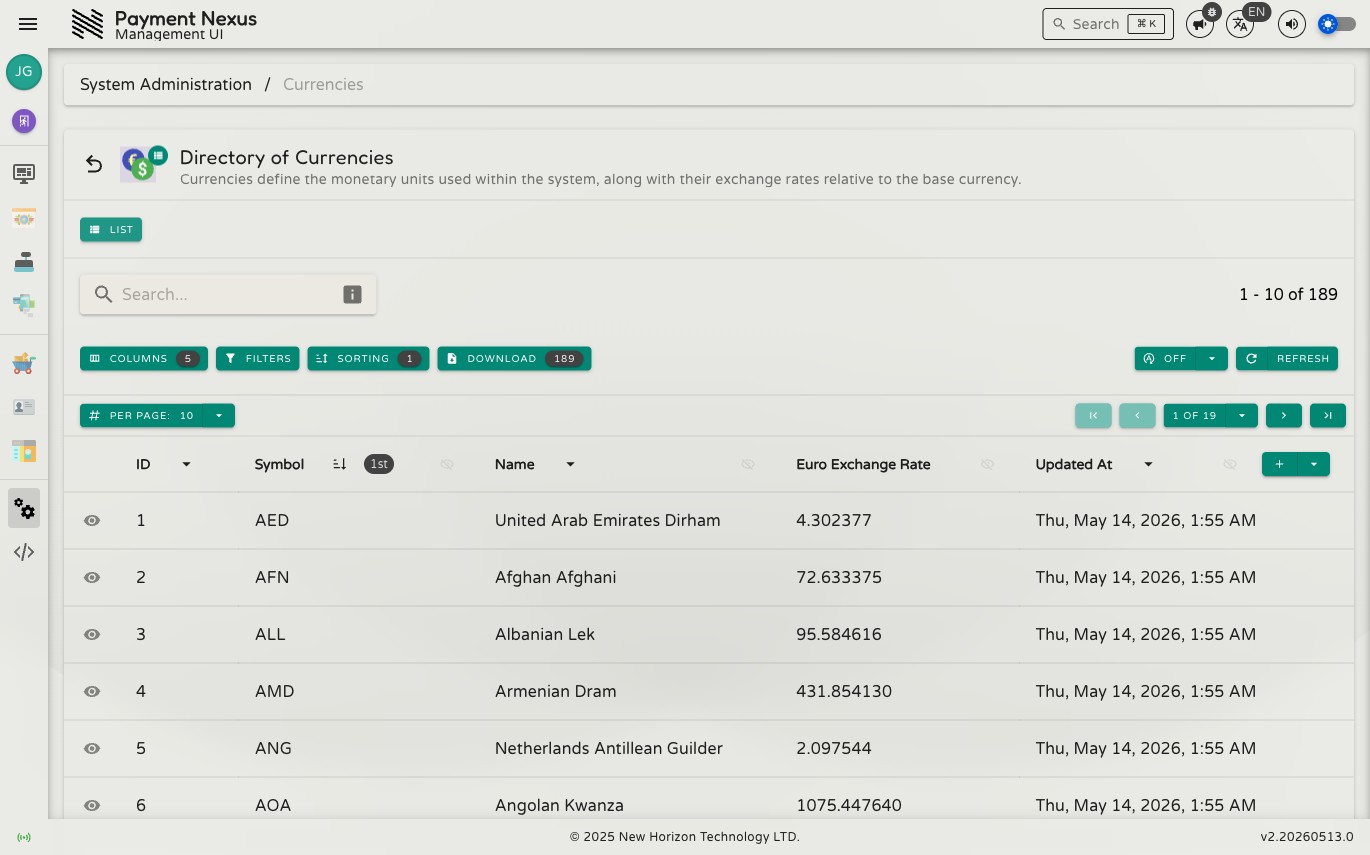The height and width of the screenshot is (855, 1370).
Task: Click the top bar Search box
Action: (x=1108, y=24)
